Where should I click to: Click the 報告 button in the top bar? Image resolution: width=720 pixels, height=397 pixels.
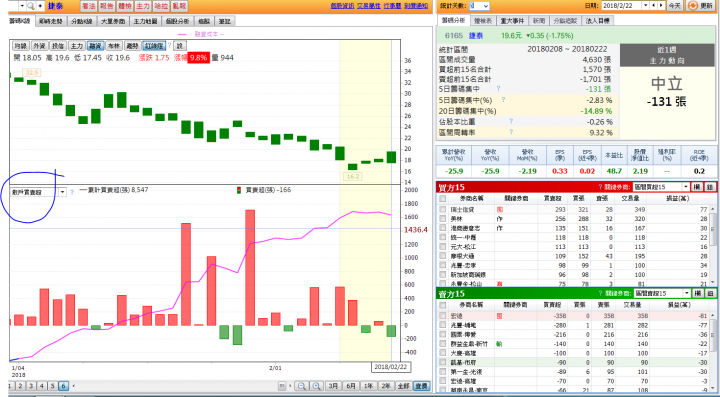(106, 6)
